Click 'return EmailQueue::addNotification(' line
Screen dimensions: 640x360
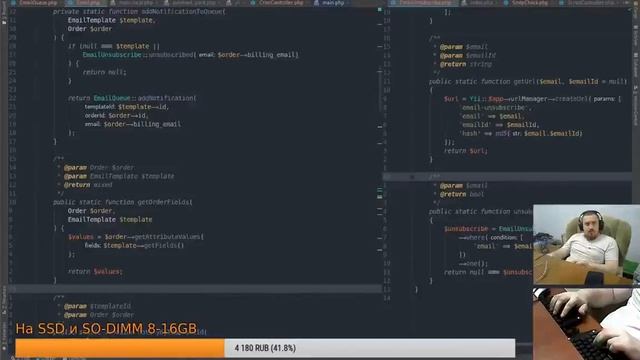coord(132,98)
